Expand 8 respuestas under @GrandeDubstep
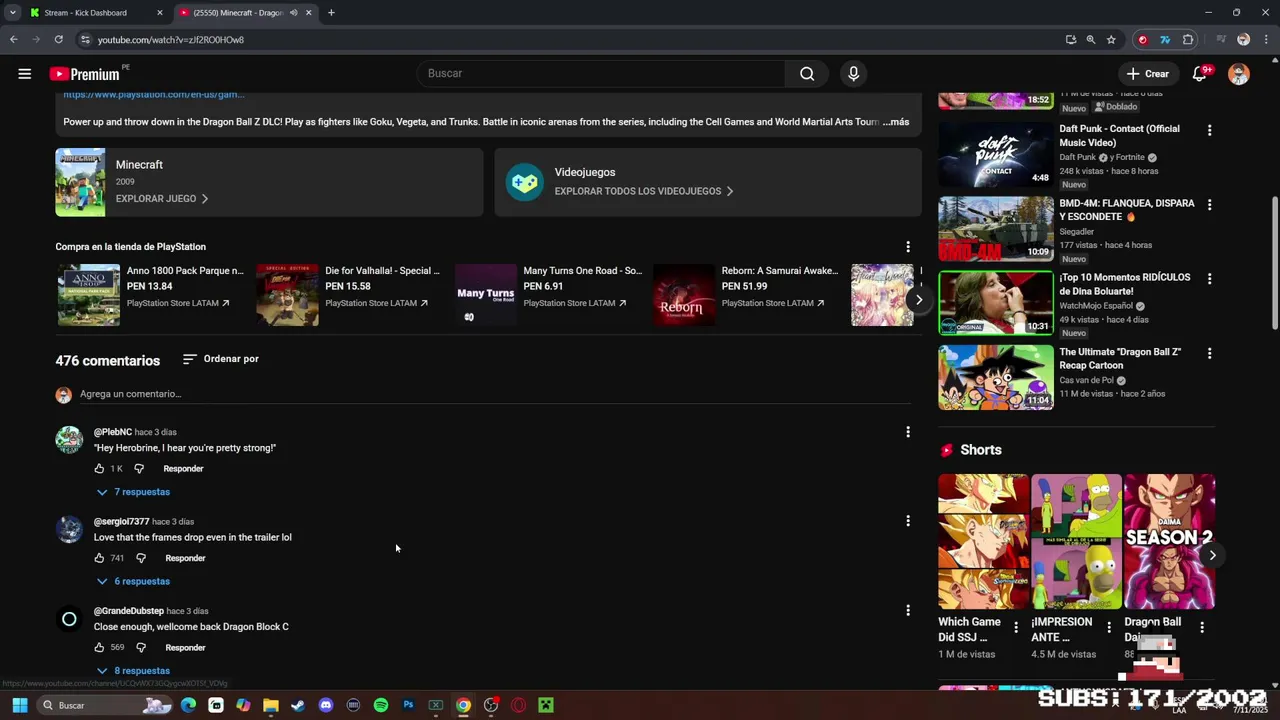This screenshot has height=720, width=1280. tap(133, 670)
